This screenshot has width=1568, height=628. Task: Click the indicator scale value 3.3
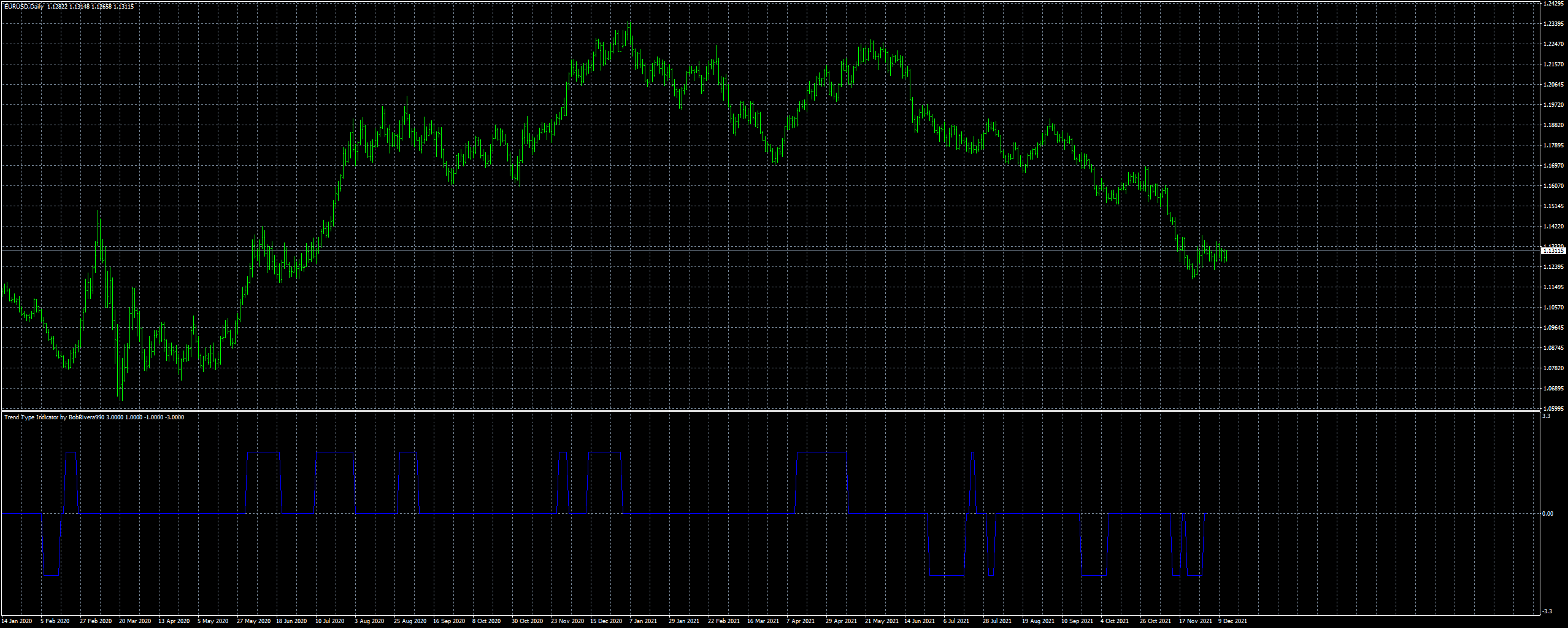point(1547,416)
